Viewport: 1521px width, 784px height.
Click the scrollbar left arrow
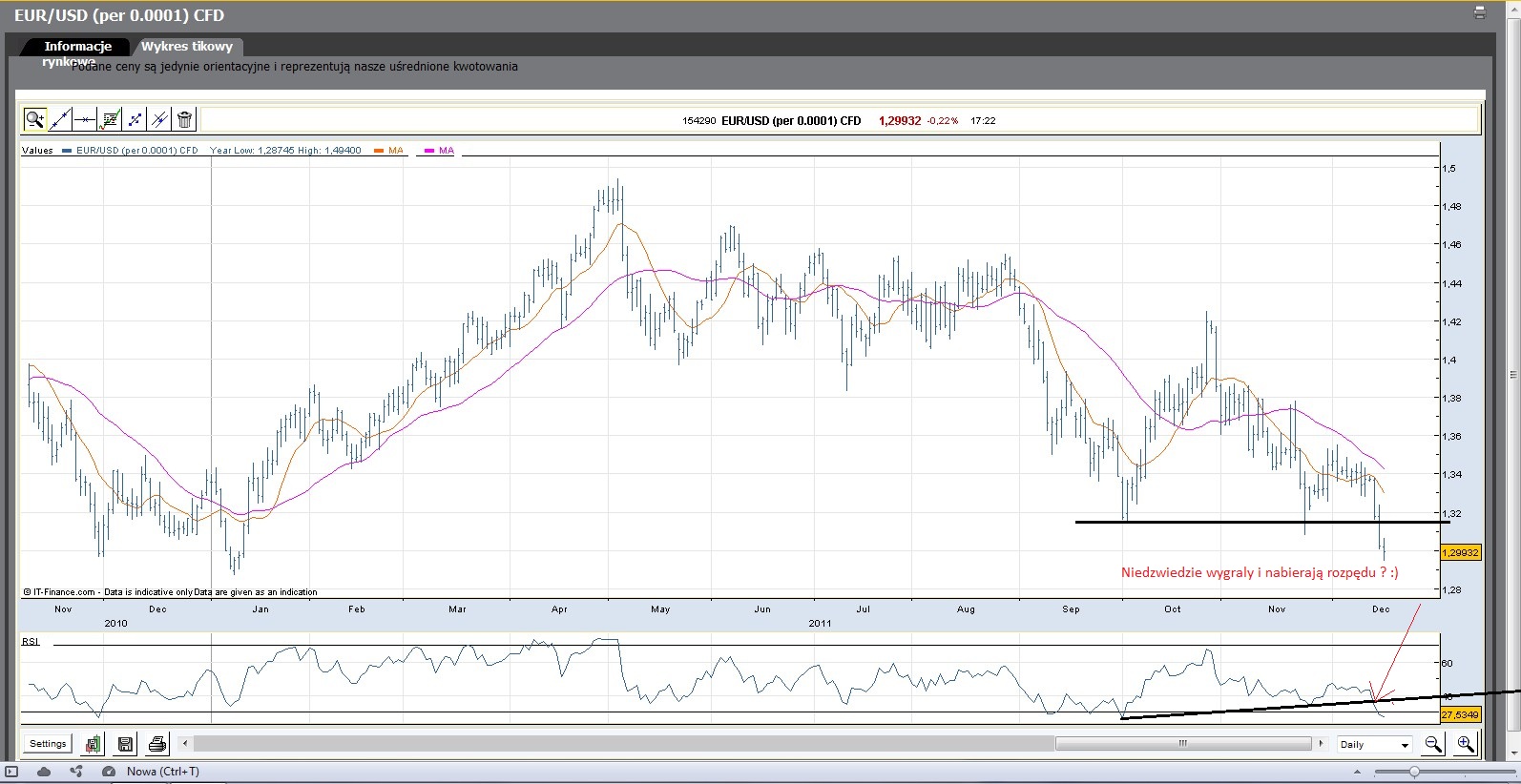[186, 744]
